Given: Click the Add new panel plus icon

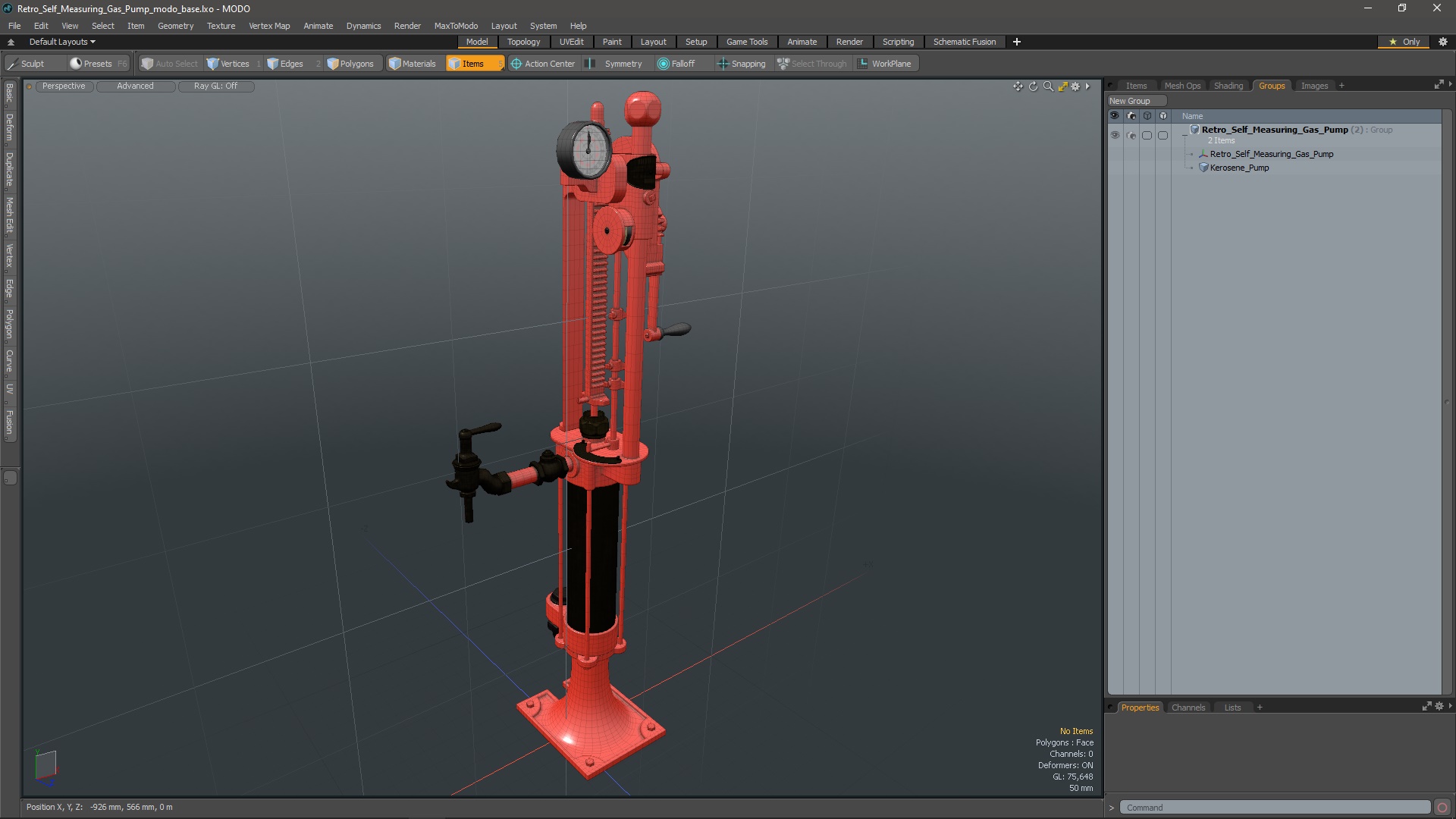Looking at the screenshot, I should [1343, 85].
